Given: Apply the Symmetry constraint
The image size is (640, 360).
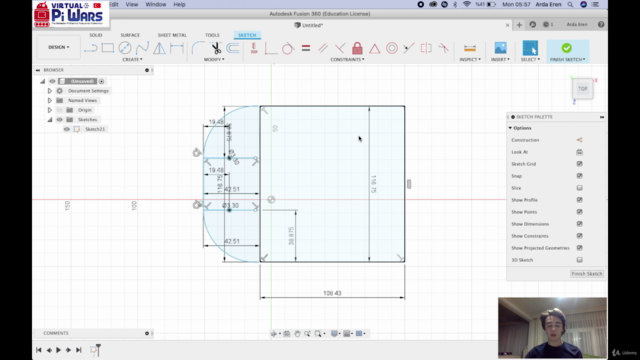Looking at the screenshot, I should (x=426, y=48).
